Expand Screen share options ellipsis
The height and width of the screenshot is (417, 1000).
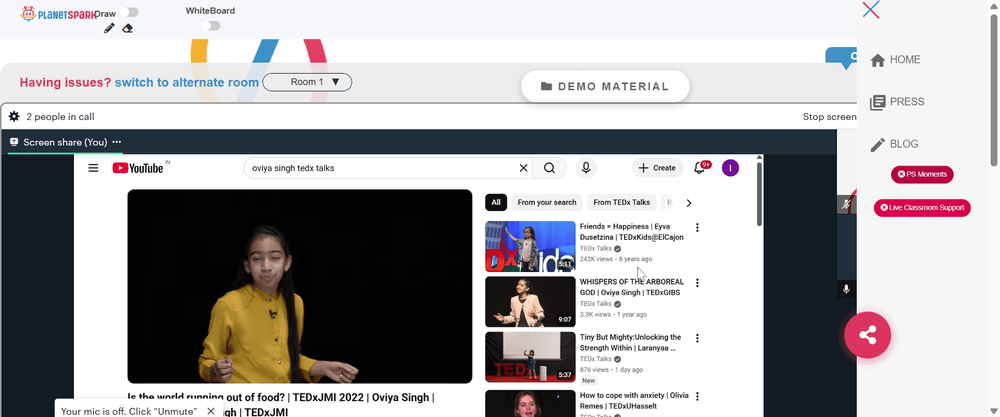(117, 142)
